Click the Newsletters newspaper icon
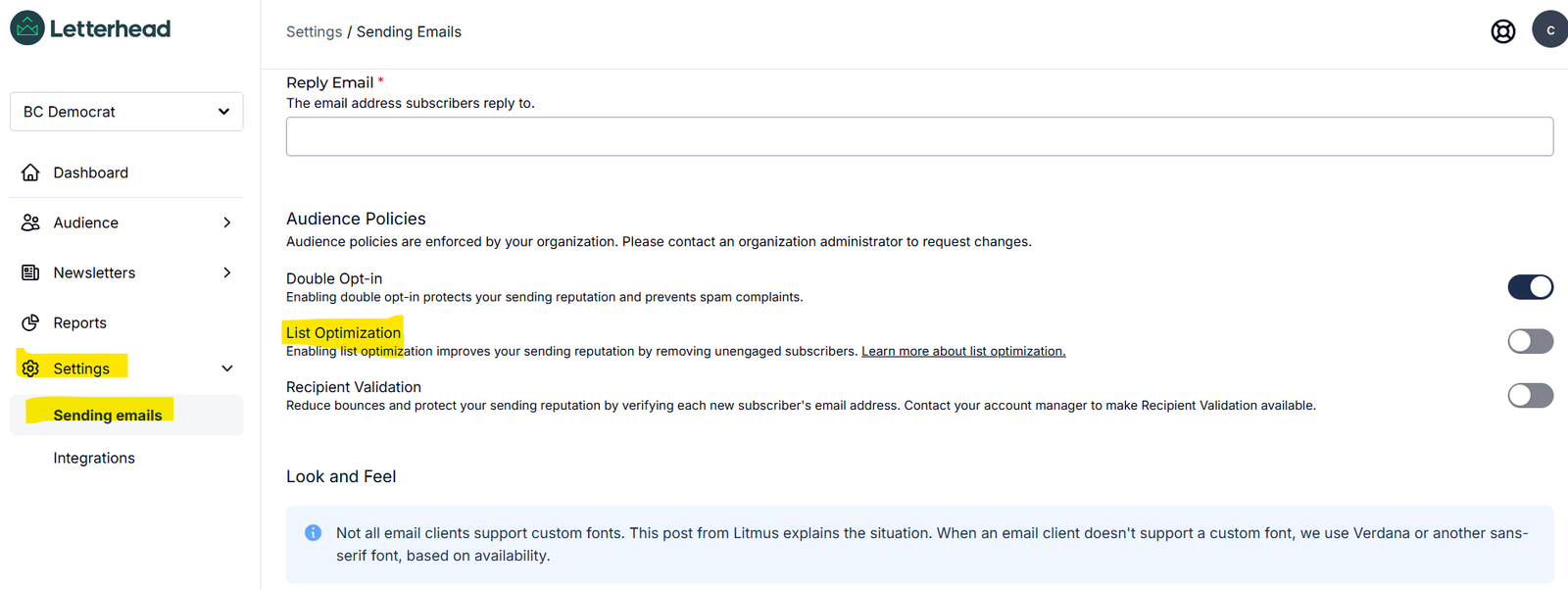 [x=30, y=272]
